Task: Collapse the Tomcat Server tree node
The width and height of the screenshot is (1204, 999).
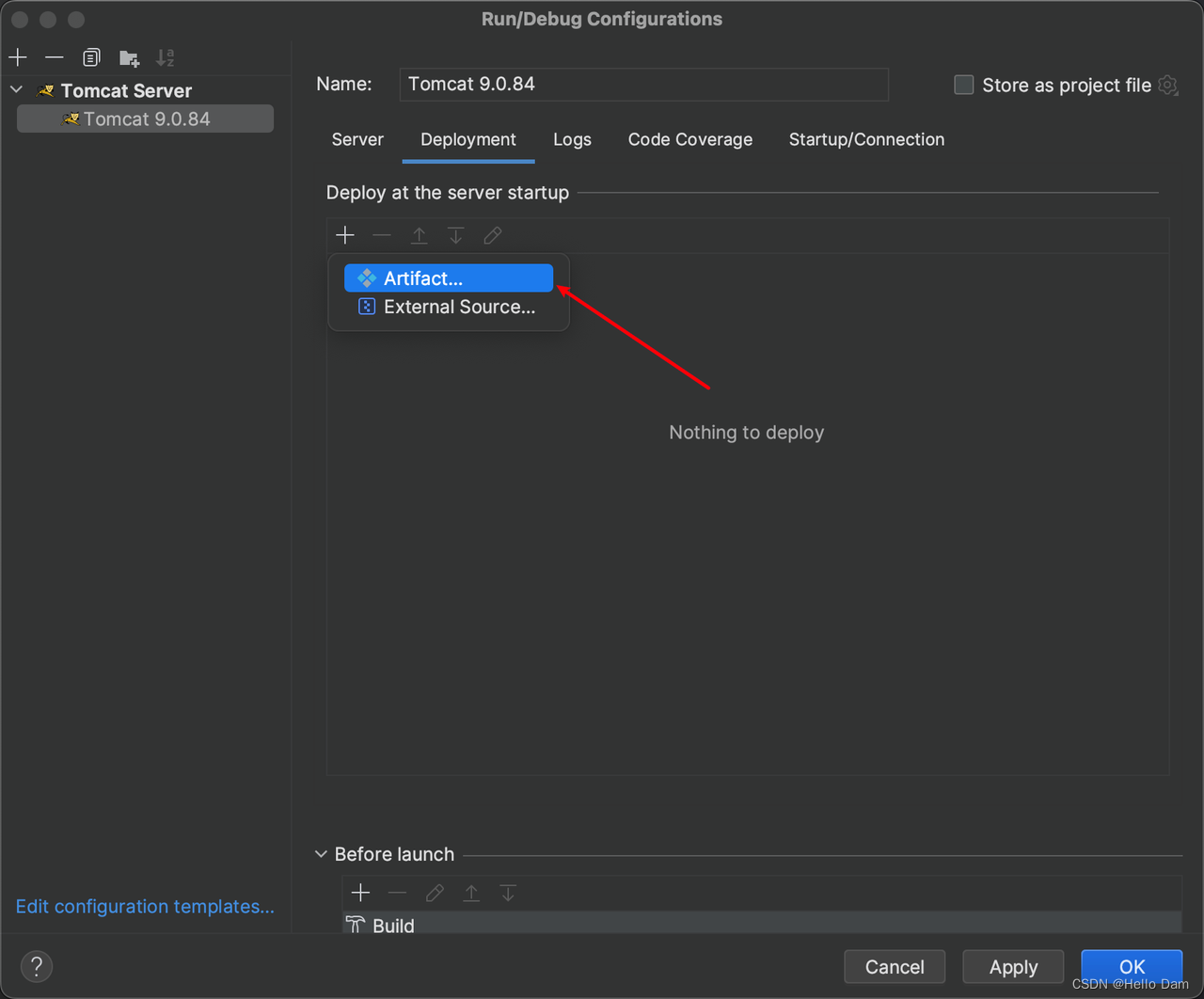Action: [x=17, y=90]
